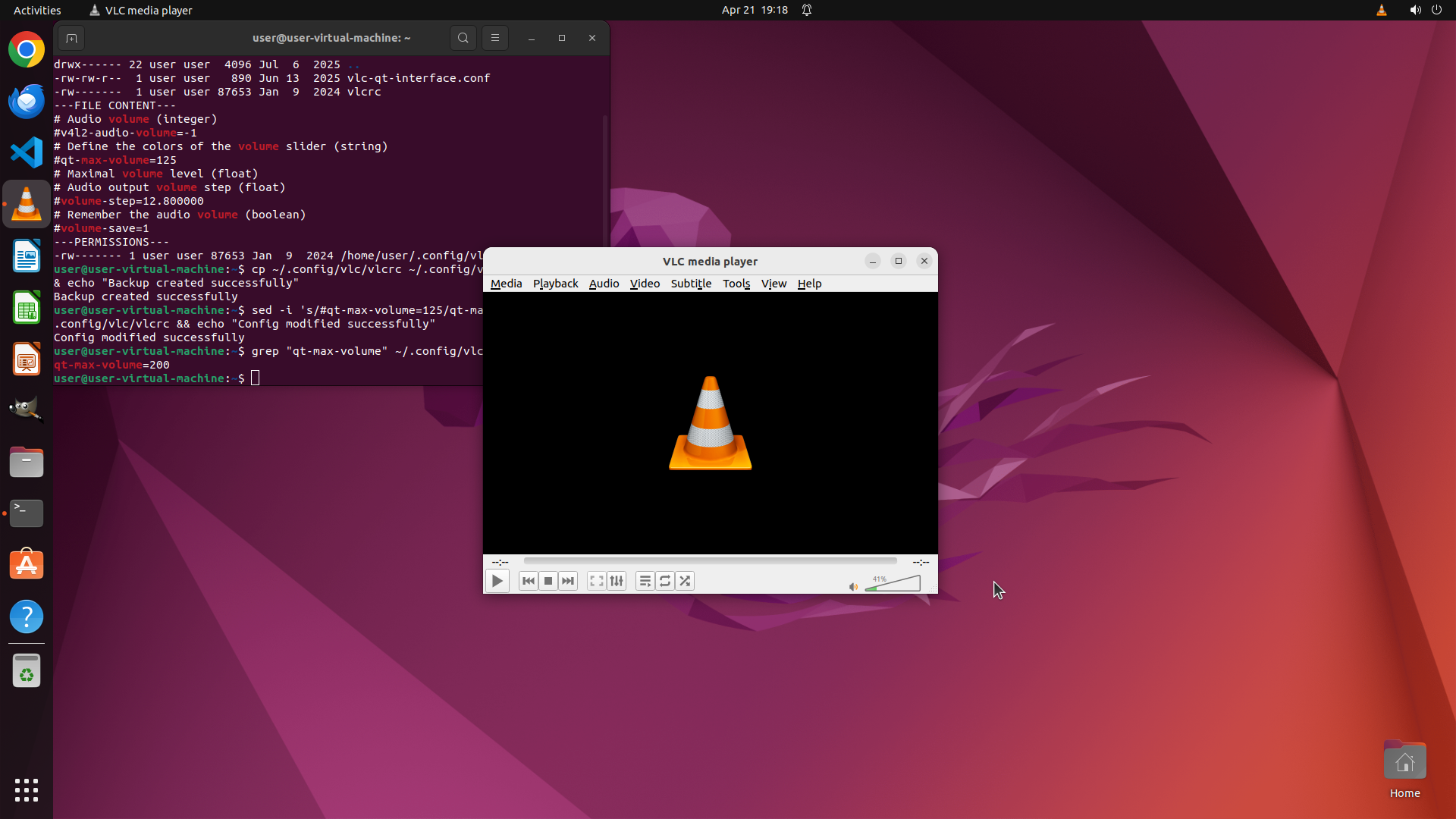The height and width of the screenshot is (819, 1456).
Task: Click the terminal search icon
Action: pos(463,38)
